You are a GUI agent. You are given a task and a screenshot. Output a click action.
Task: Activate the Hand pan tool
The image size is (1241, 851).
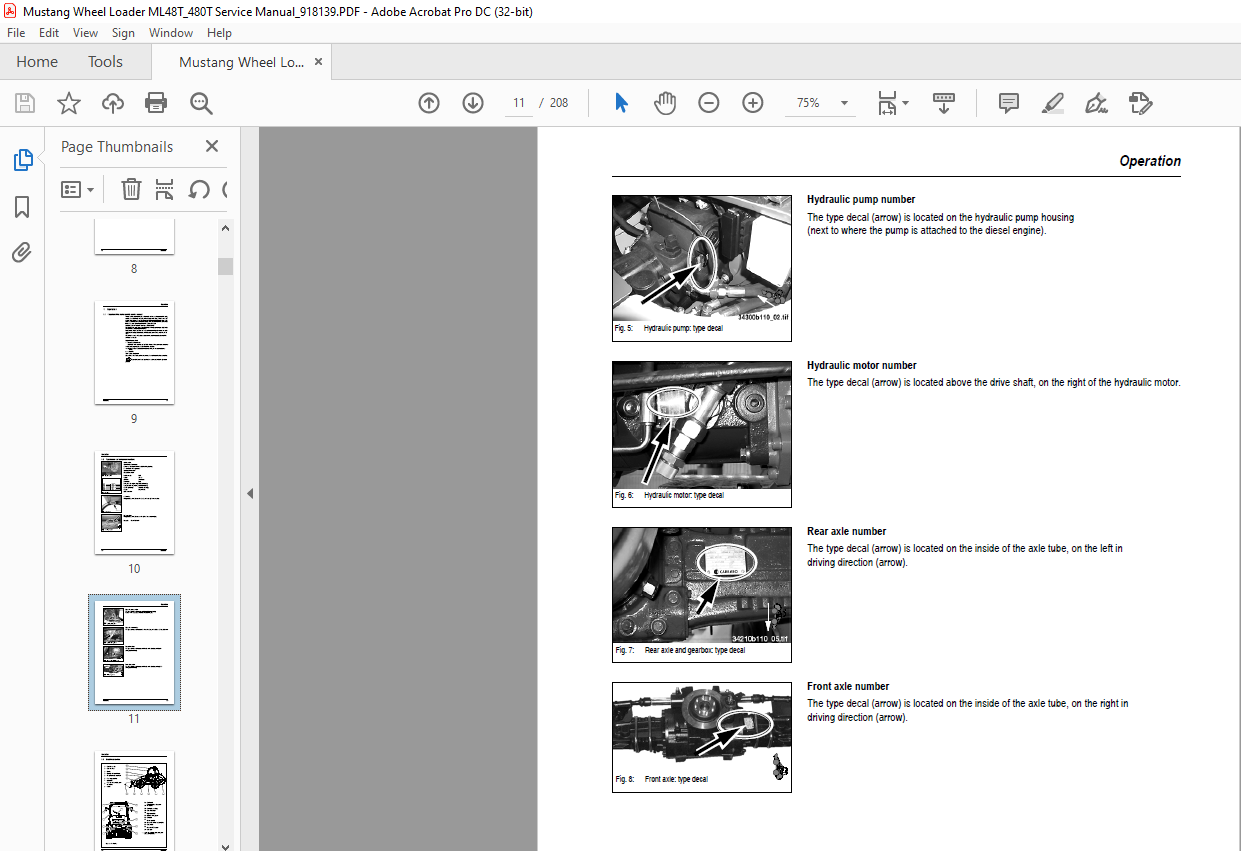click(x=665, y=103)
